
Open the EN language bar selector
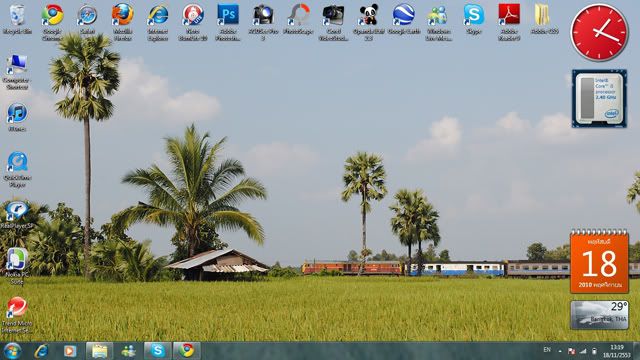point(547,350)
